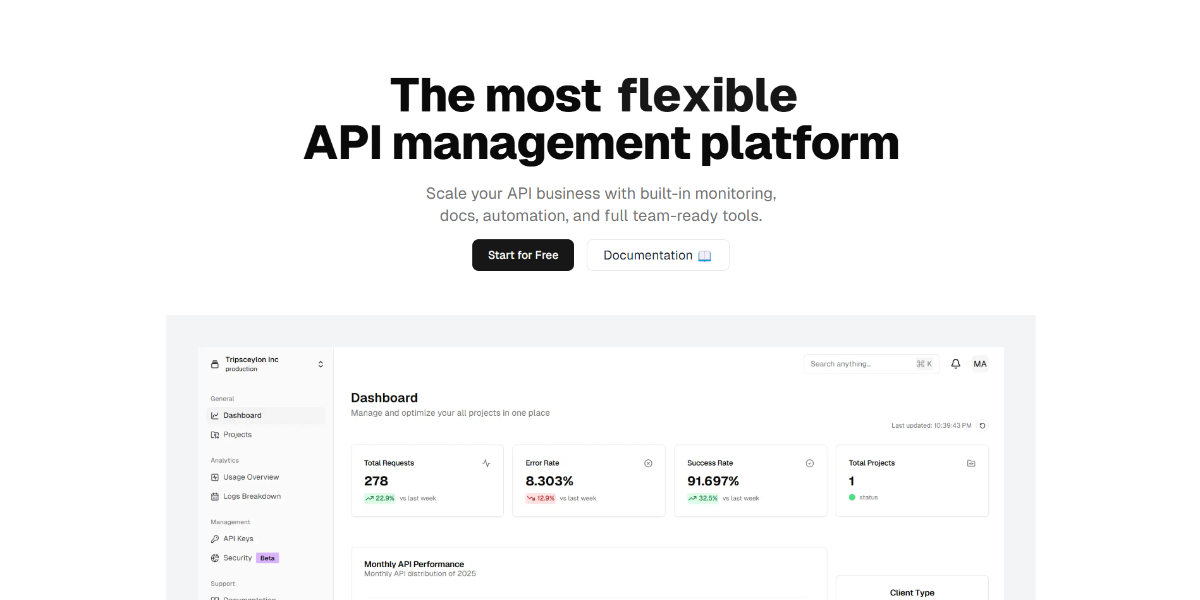Image resolution: width=1200 pixels, height=600 pixels.
Task: Click the success icon on the Success Rate card
Action: (x=809, y=463)
